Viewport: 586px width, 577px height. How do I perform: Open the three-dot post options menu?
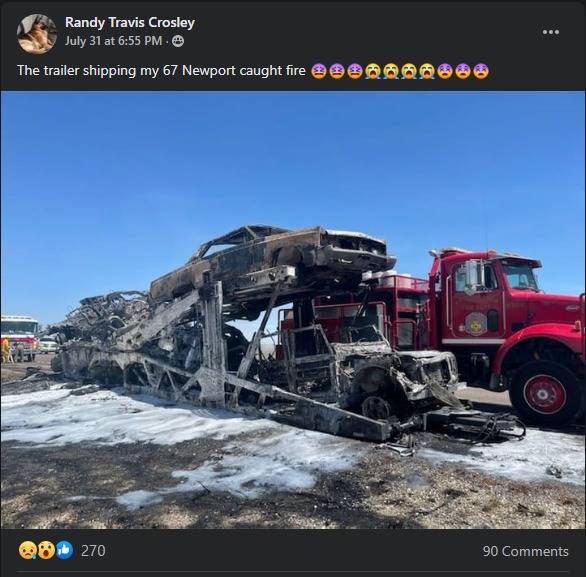coord(551,32)
